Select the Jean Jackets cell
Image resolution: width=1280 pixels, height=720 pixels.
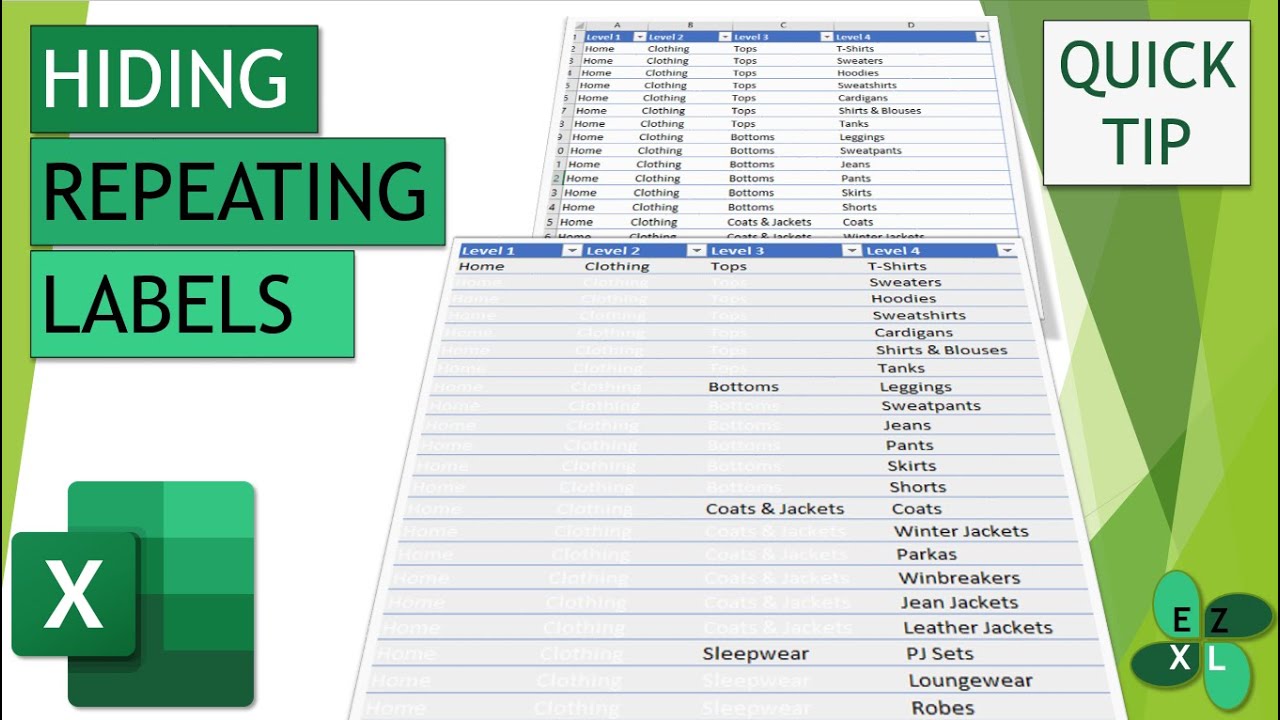(958, 603)
